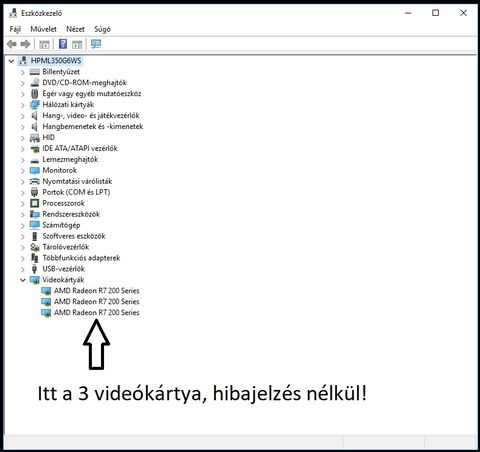Expand the Processzorok category
The height and width of the screenshot is (452, 480).
(x=23, y=203)
